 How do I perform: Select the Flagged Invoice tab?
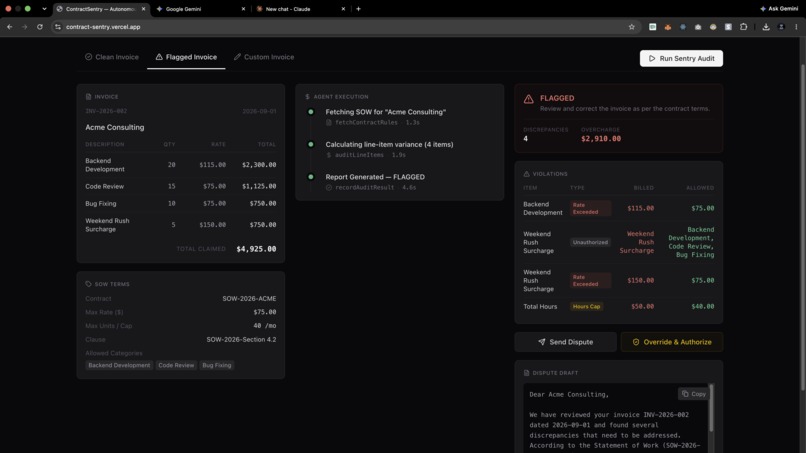(x=186, y=57)
